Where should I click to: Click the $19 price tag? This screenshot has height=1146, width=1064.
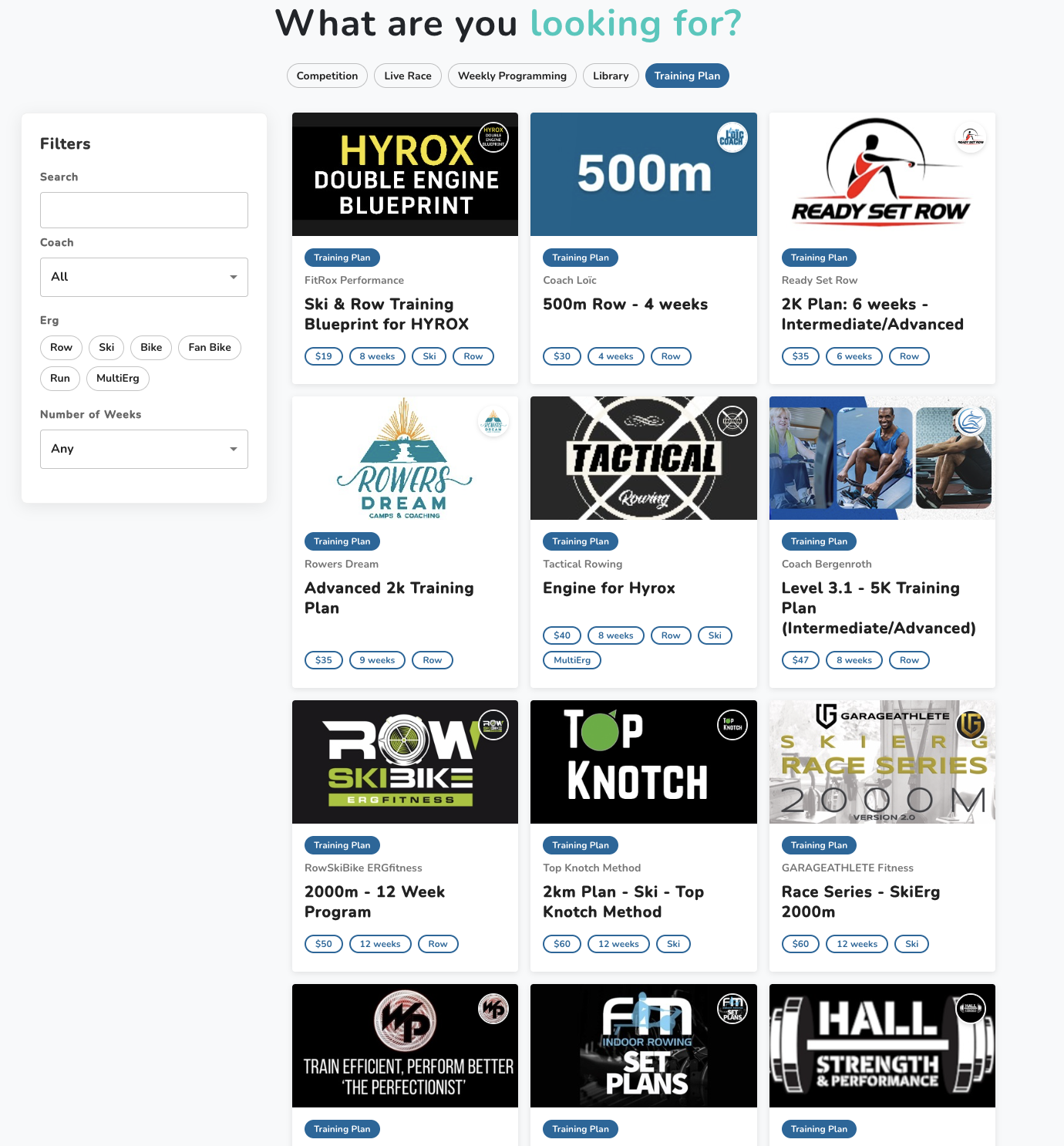click(x=324, y=356)
